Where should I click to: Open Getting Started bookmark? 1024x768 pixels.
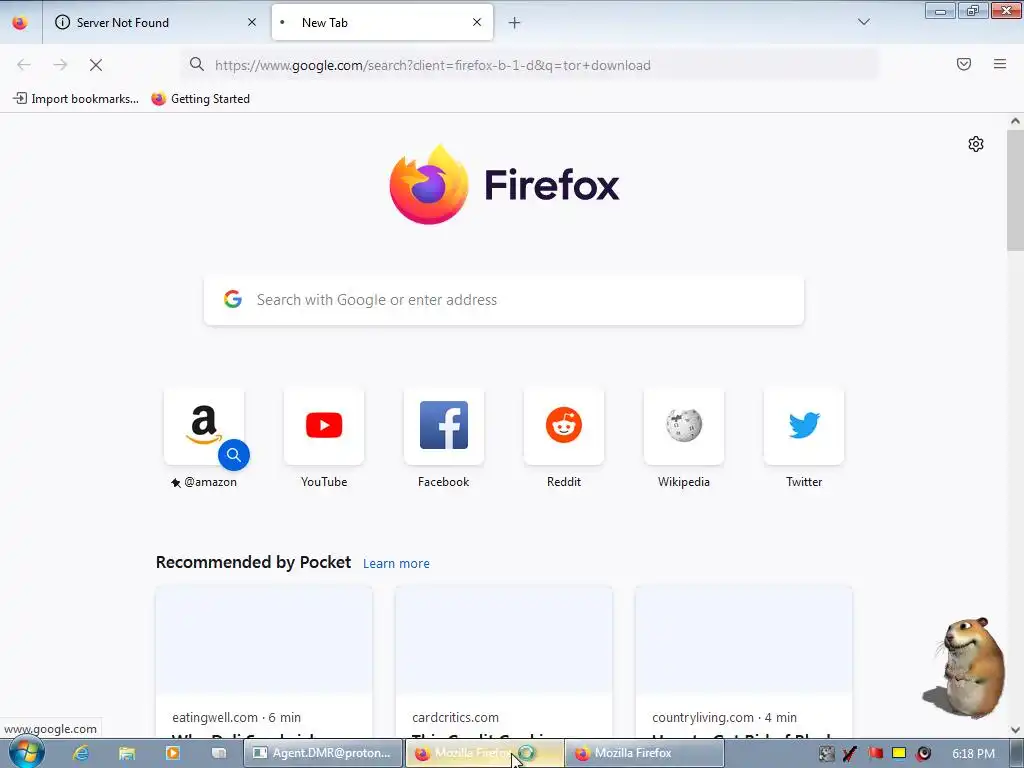[x=200, y=99]
